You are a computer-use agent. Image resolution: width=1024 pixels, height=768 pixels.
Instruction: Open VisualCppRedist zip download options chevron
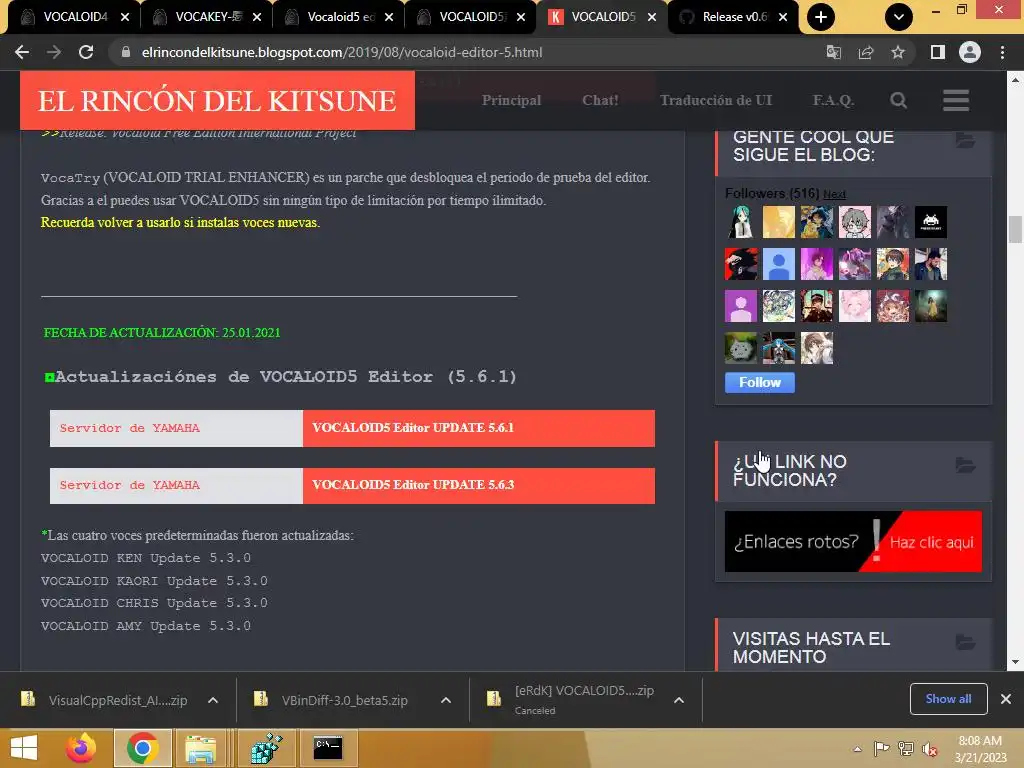coord(213,700)
